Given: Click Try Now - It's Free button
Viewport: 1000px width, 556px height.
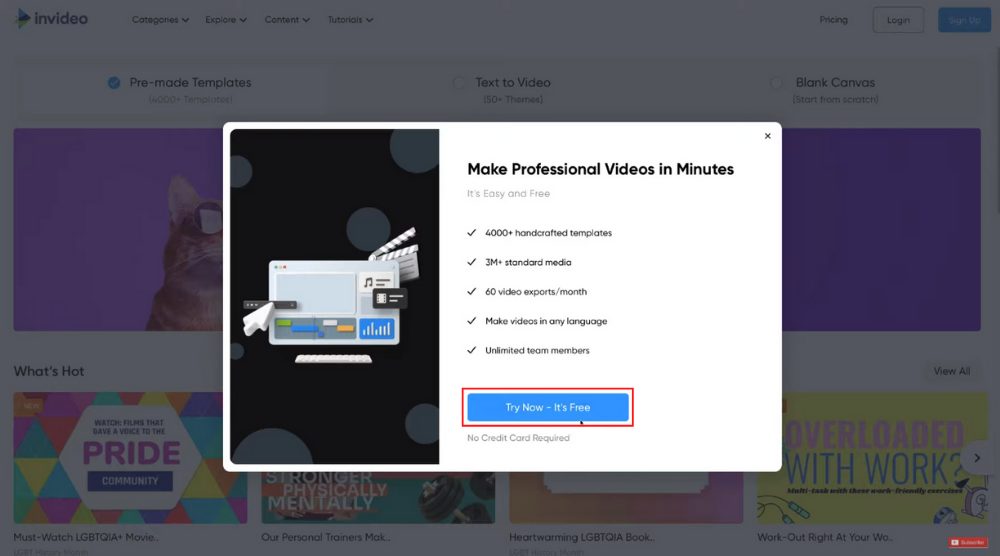Looking at the screenshot, I should click(548, 407).
